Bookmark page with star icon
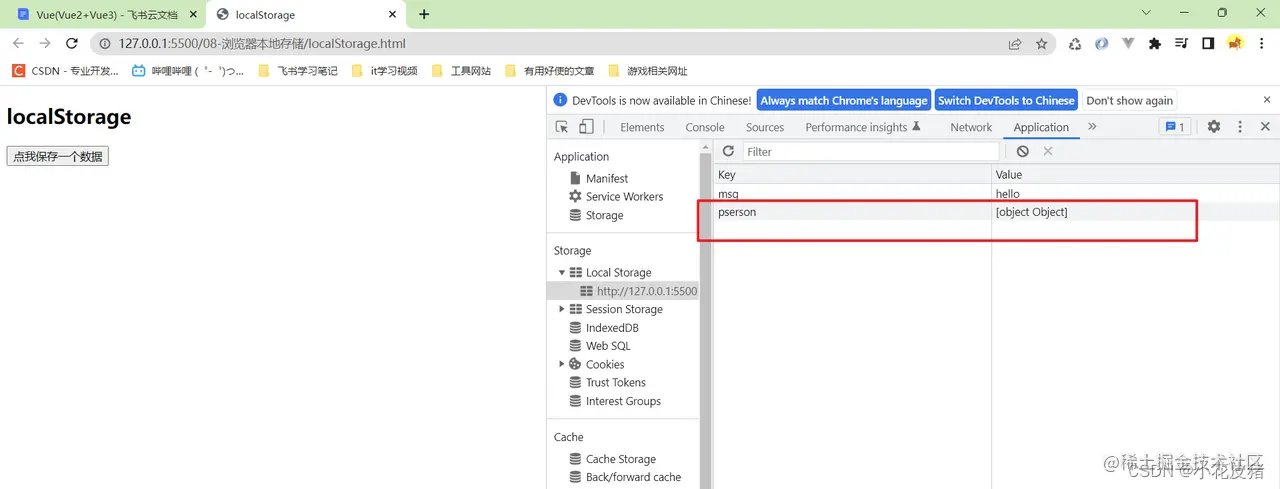The image size is (1280, 489). click(1042, 44)
